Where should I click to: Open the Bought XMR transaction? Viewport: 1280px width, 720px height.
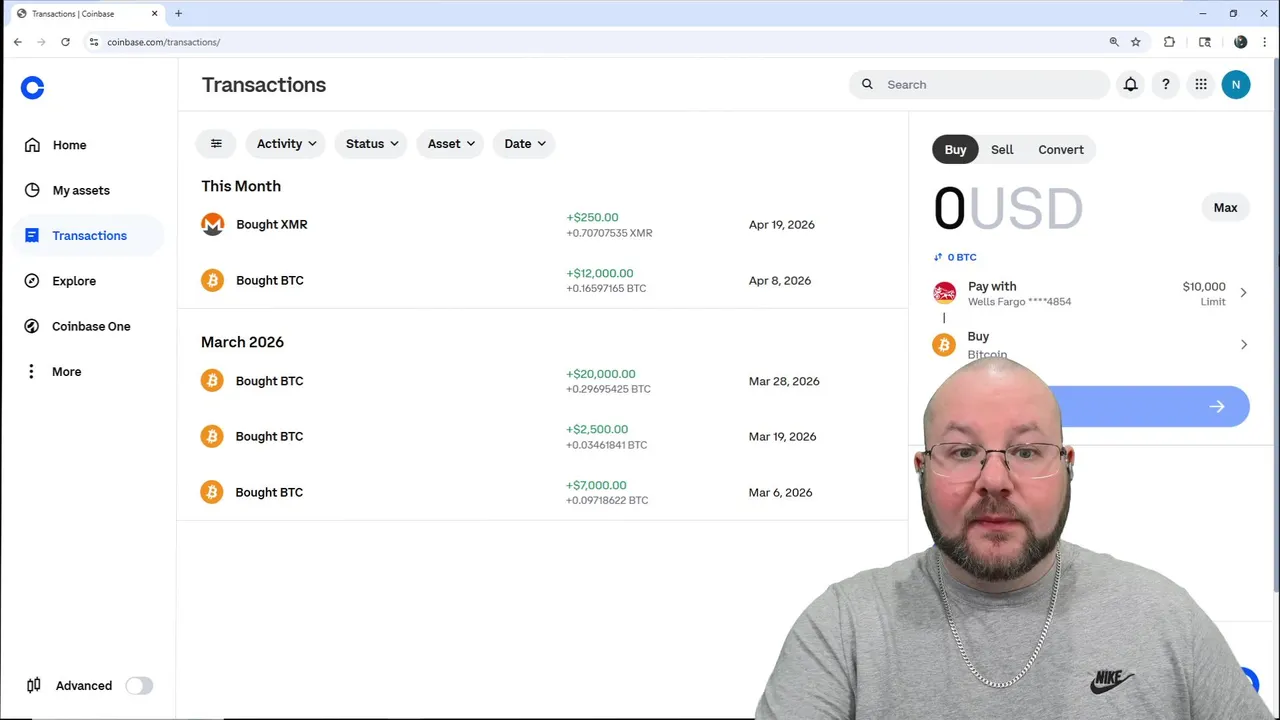click(543, 224)
